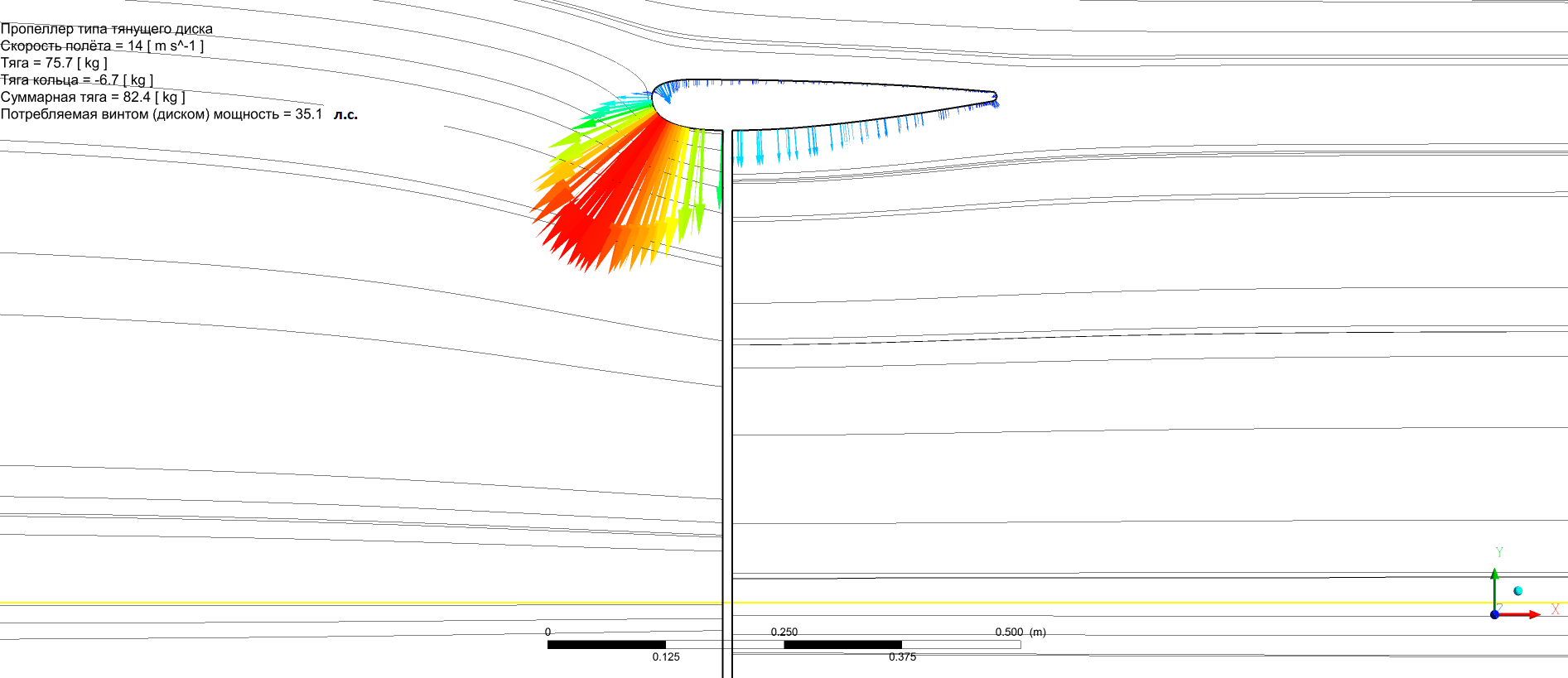This screenshot has width=1568, height=678.
Task: Click the power label showing 35.1 л.с.
Action: click(x=179, y=114)
